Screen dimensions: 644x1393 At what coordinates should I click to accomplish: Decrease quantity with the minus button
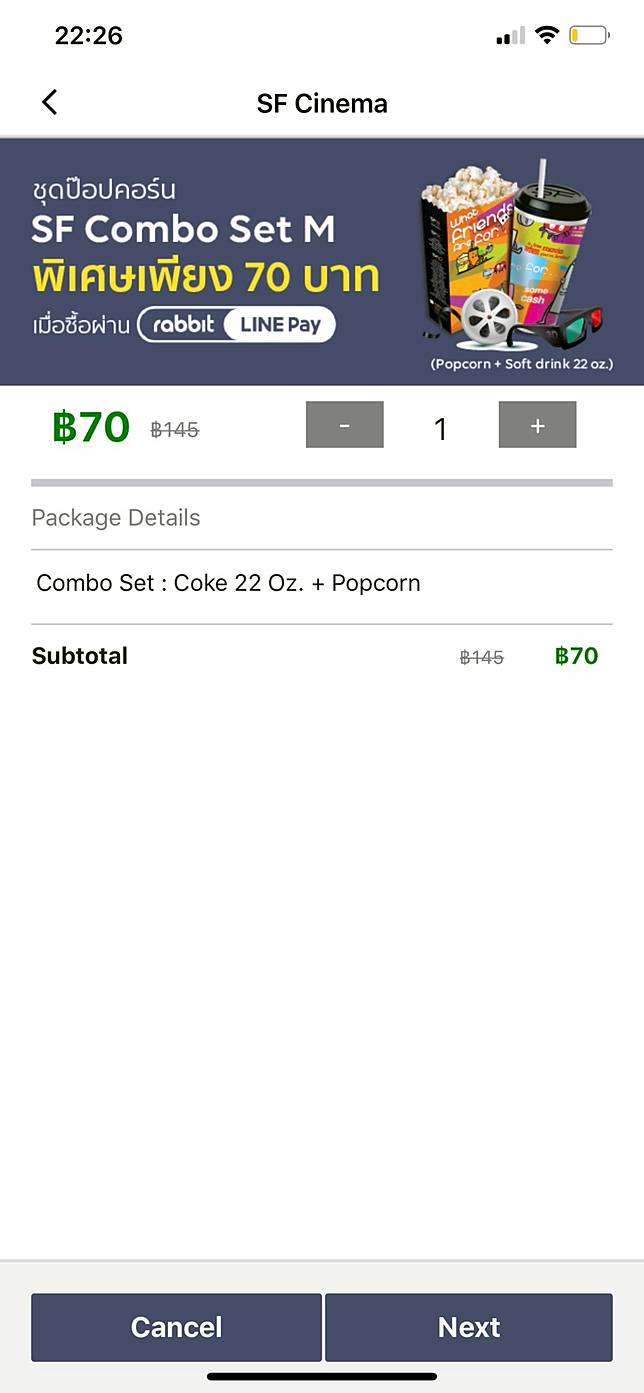344,425
